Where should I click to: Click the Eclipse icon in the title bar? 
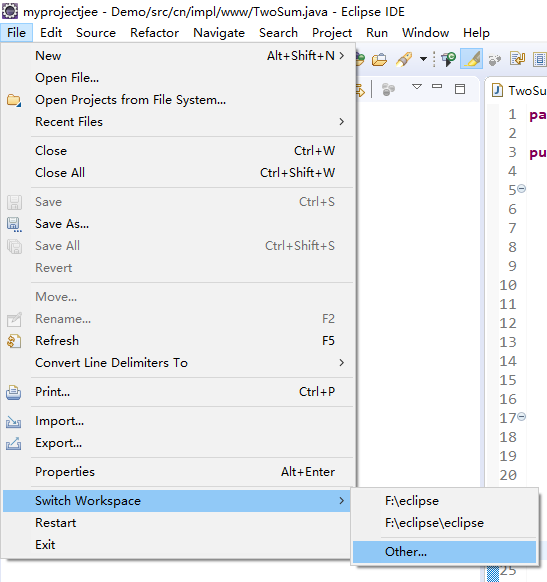pyautogui.click(x=10, y=11)
